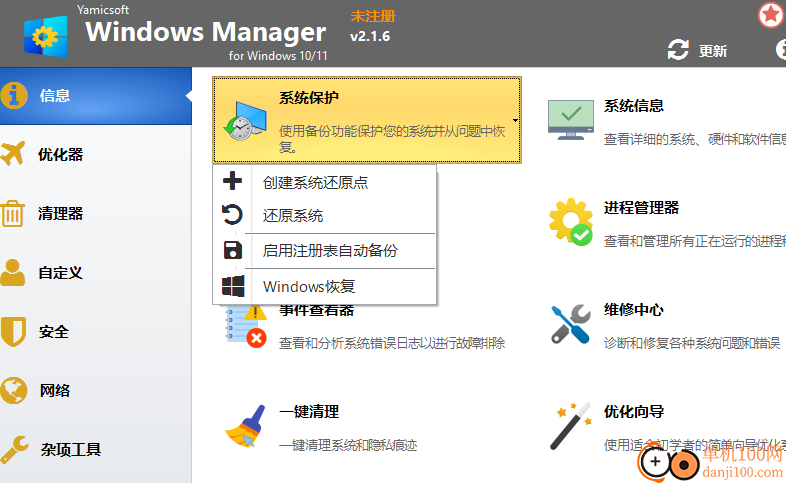Click the v2.1.6 version text
Image resolution: width=786 pixels, height=483 pixels.
click(x=370, y=36)
